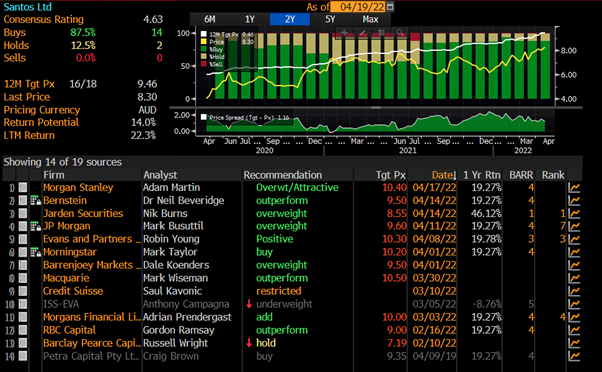This screenshot has width=602, height=372.
Task: Open the chart icon for Macquarie row
Action: pos(574,278)
